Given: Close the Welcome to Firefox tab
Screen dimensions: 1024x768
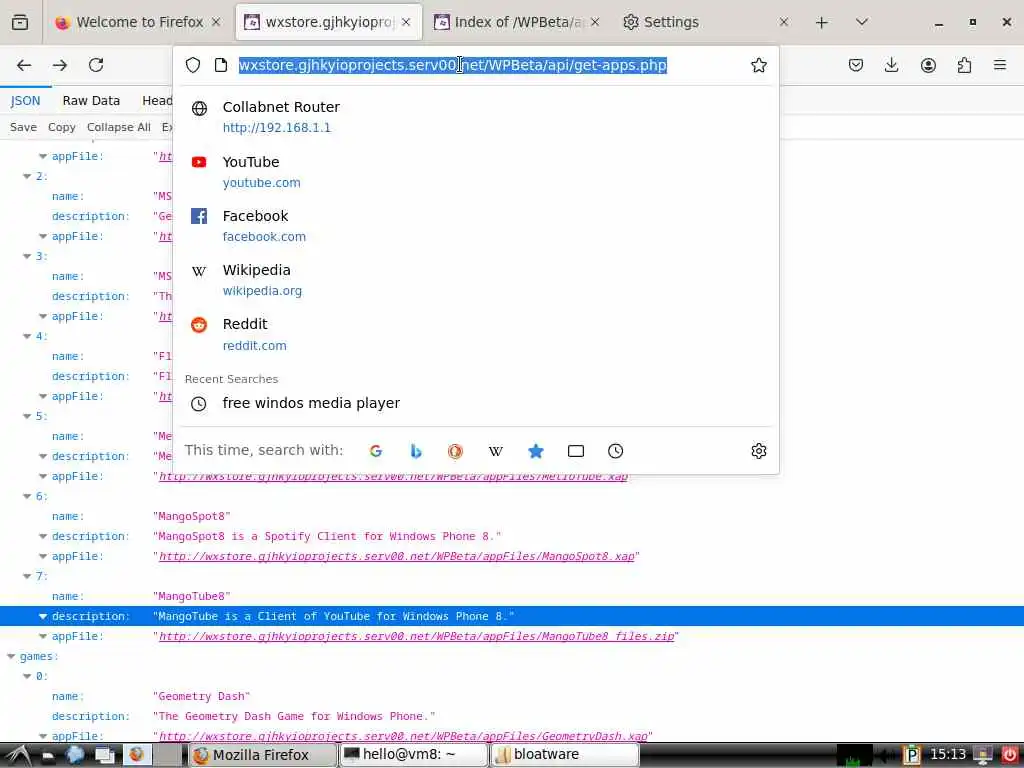Looking at the screenshot, I should (x=216, y=22).
